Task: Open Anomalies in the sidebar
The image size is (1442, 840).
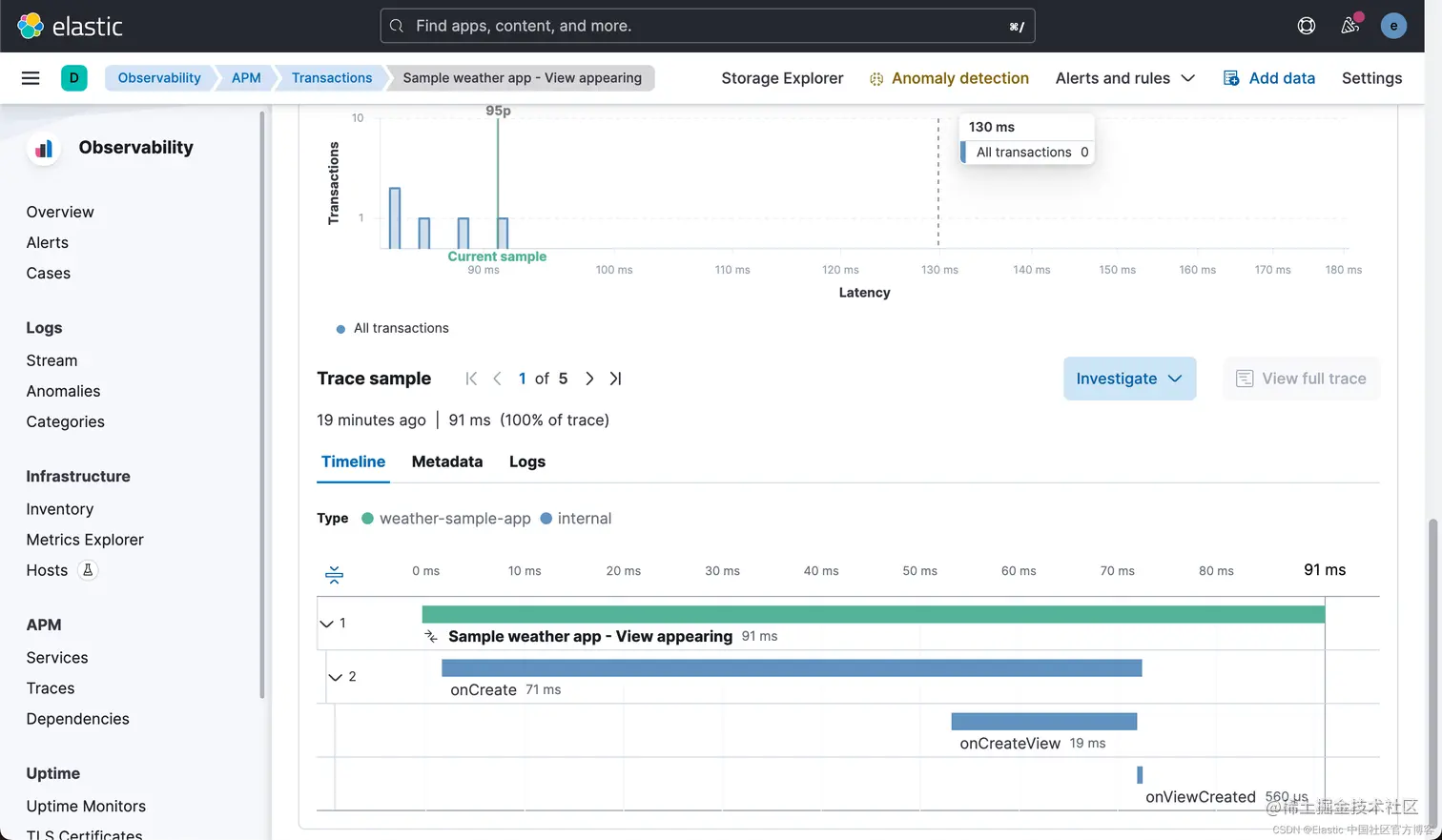Action: click(63, 391)
